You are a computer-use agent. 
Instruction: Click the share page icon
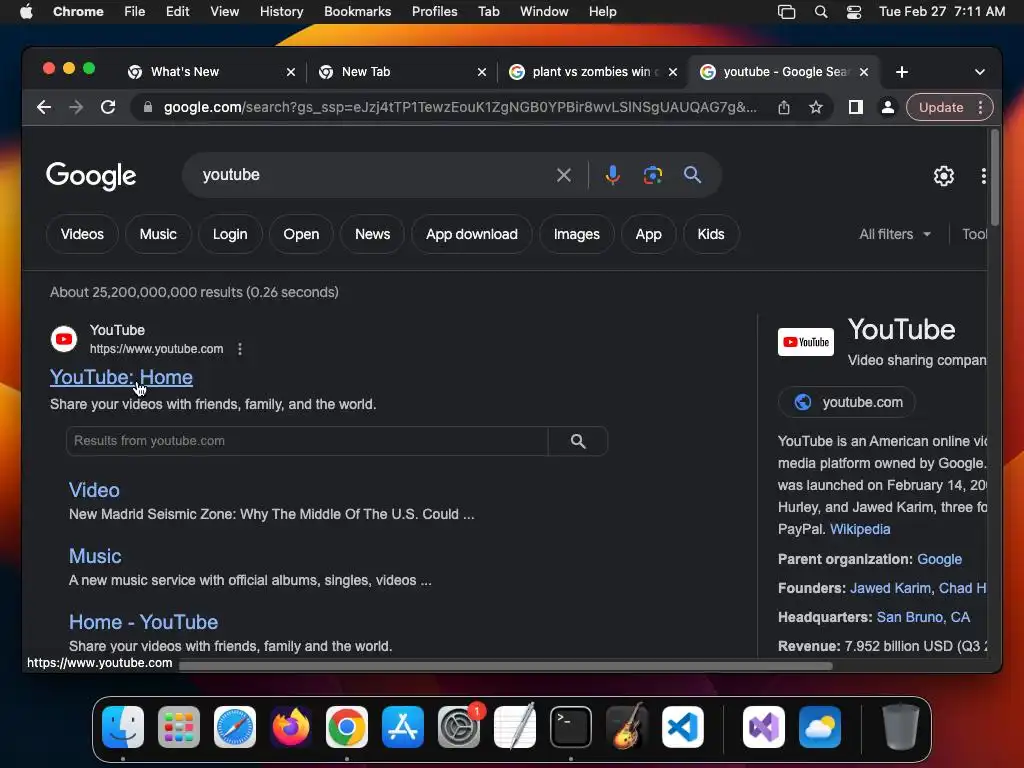784,107
